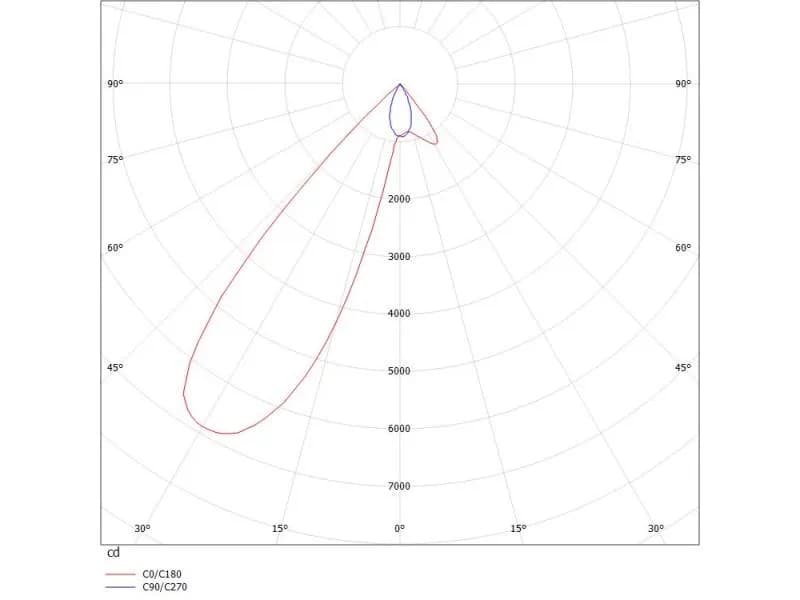The width and height of the screenshot is (800, 600).
Task: Click the right 15° angle label
Action: (518, 529)
